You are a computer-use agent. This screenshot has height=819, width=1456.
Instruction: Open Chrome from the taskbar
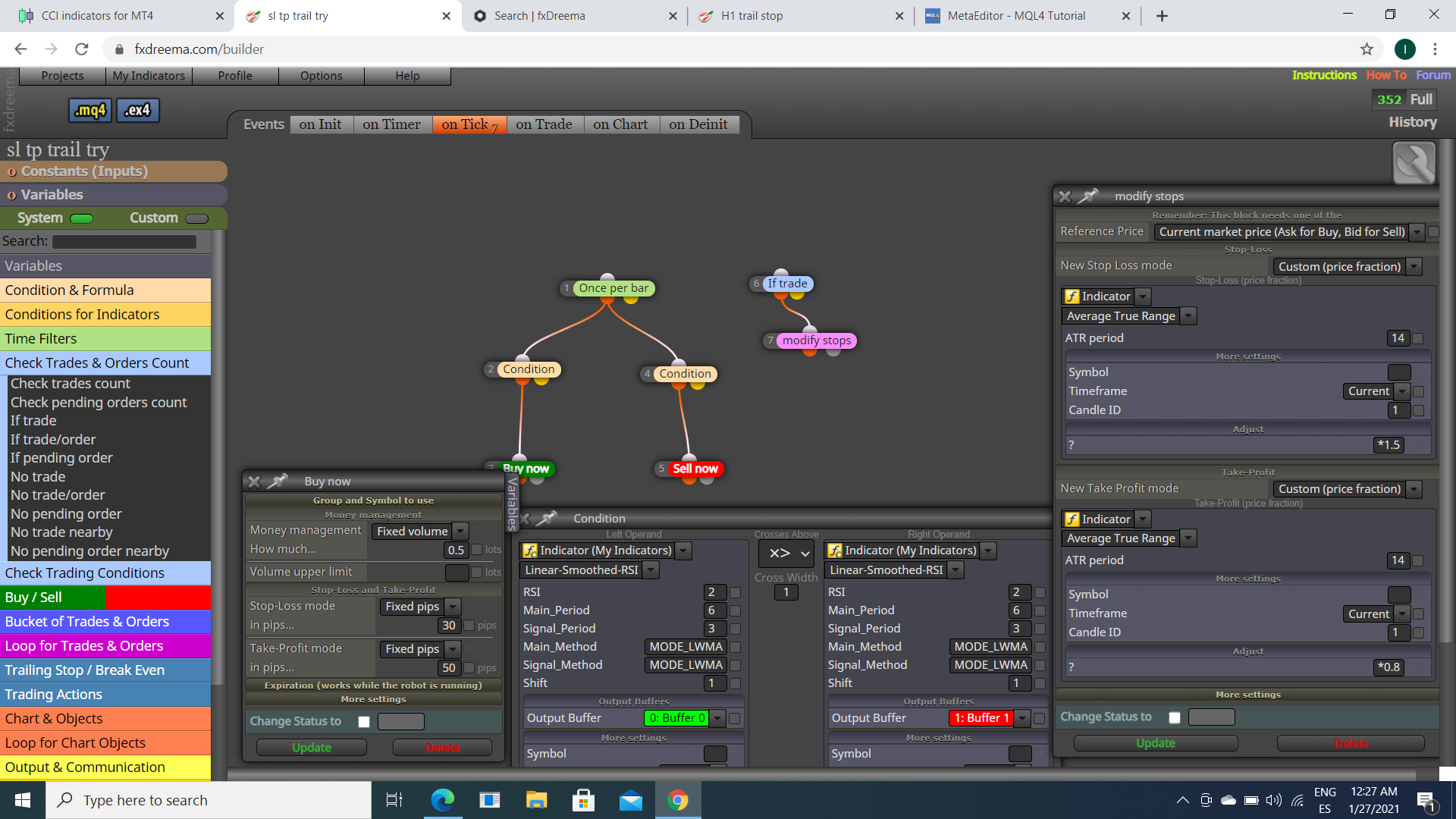678,800
